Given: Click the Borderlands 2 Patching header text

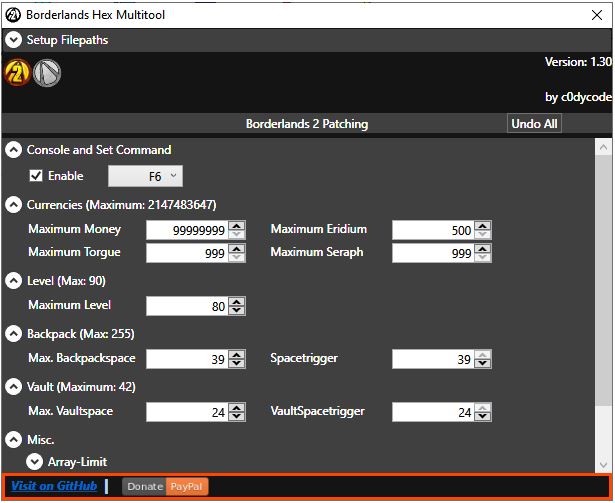Looking at the screenshot, I should (x=307, y=124).
